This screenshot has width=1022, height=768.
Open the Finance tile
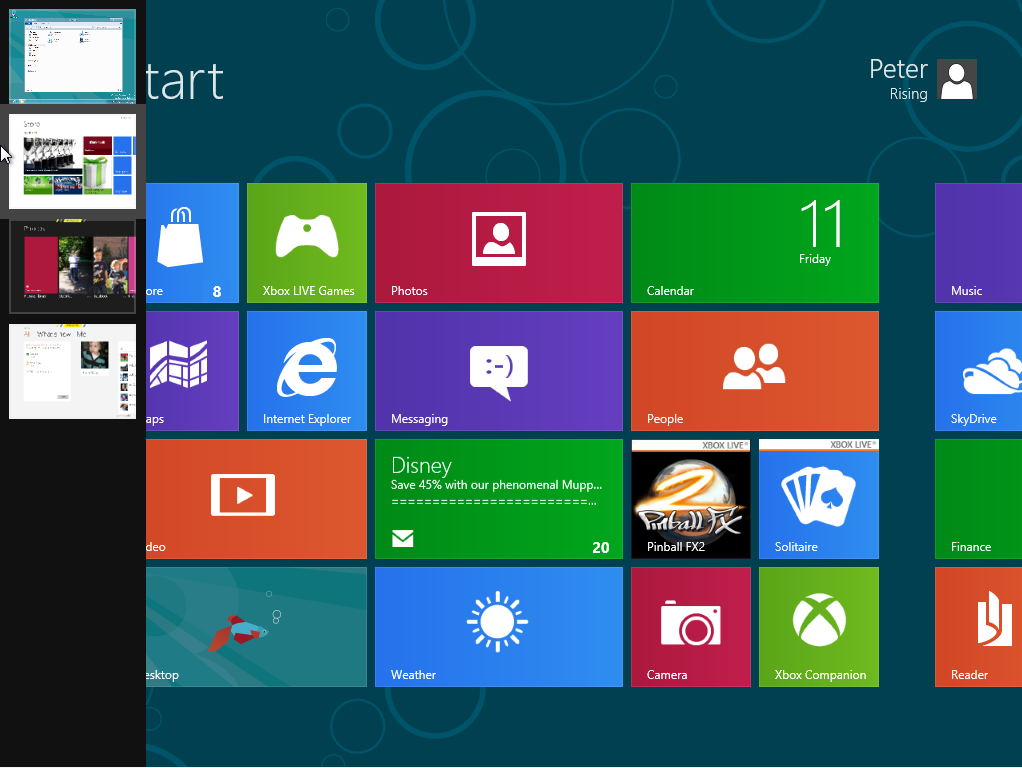point(978,499)
